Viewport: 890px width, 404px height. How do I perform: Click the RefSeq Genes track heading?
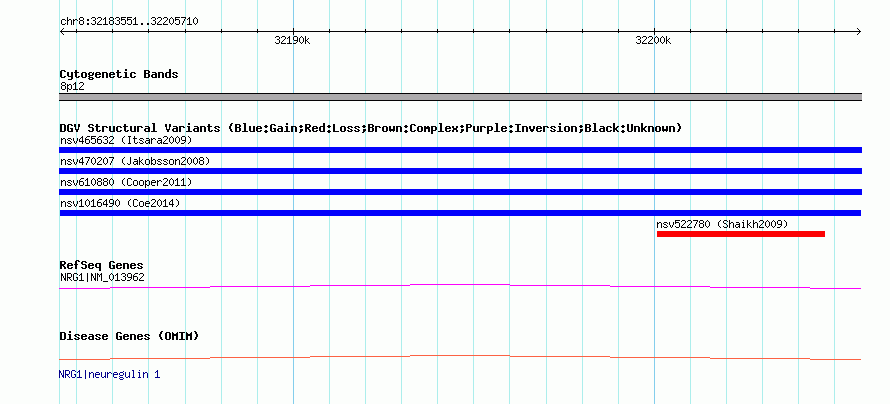(102, 266)
